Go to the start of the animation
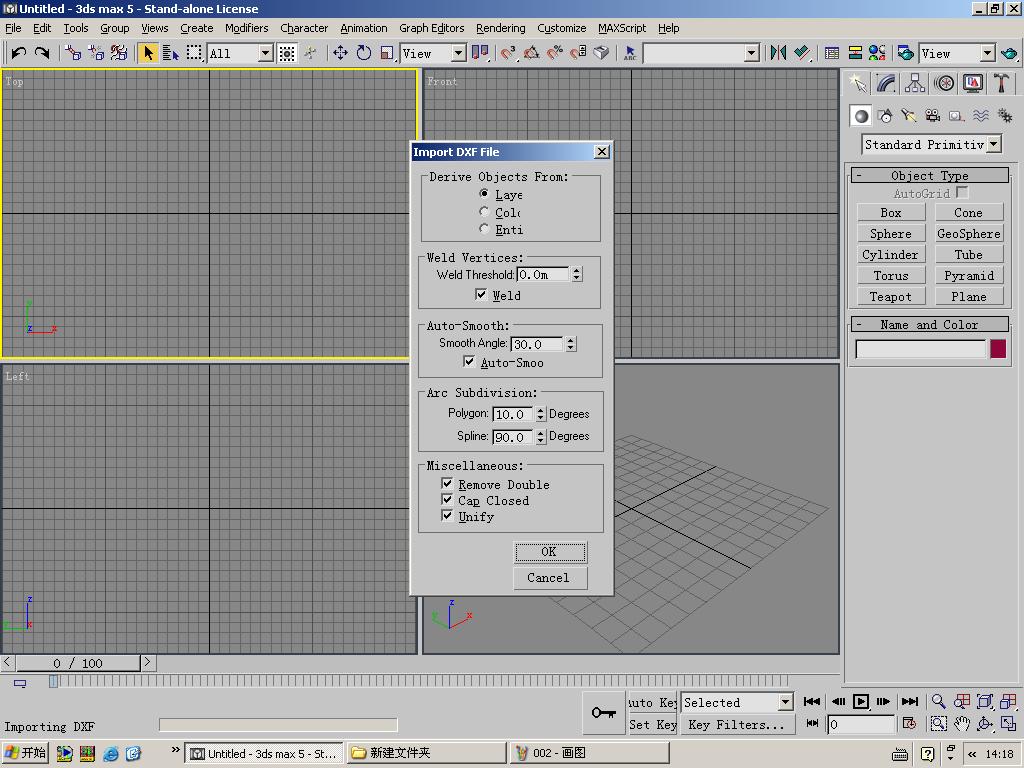 tap(812, 701)
